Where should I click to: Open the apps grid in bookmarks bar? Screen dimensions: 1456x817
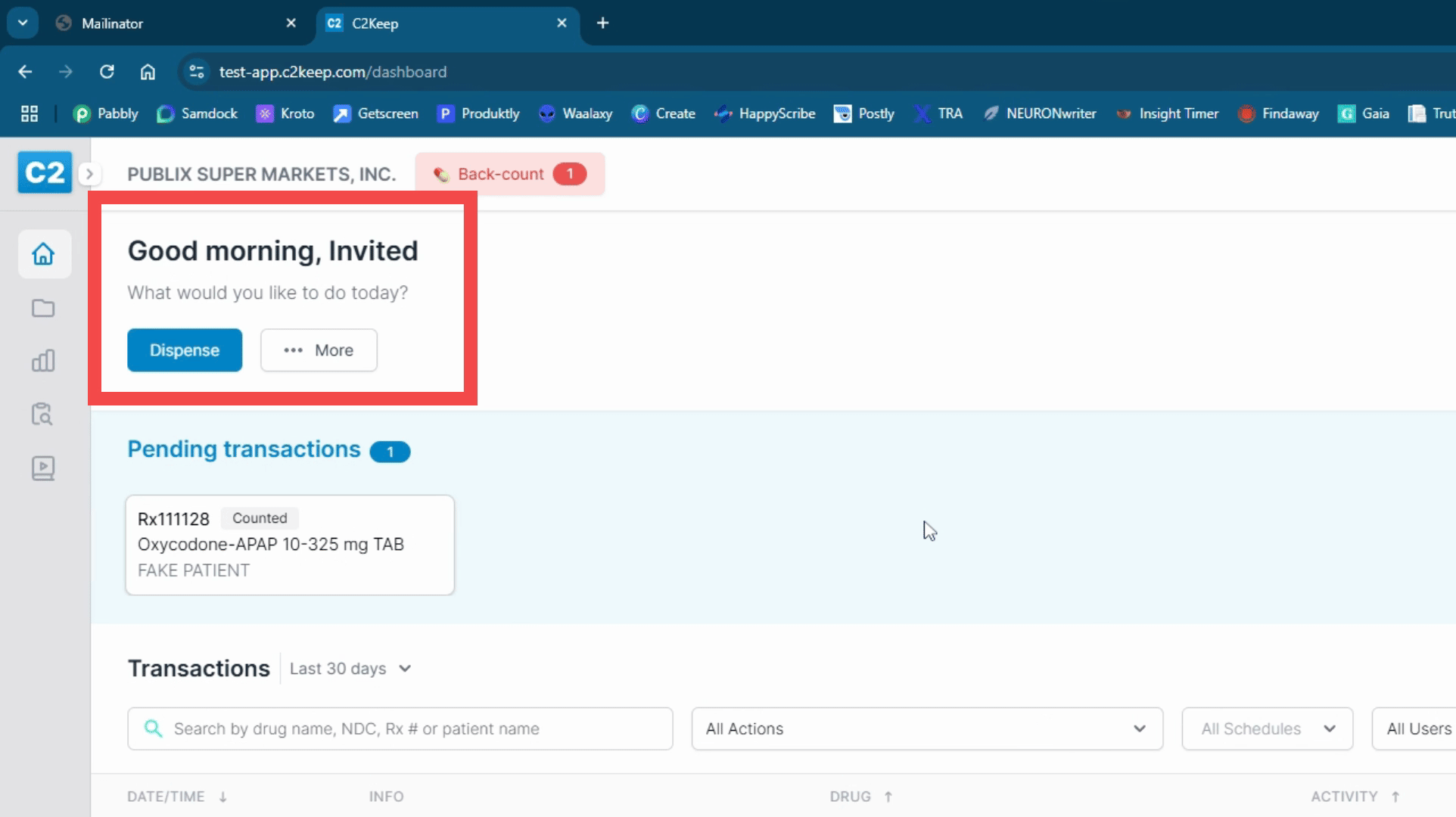[x=30, y=113]
